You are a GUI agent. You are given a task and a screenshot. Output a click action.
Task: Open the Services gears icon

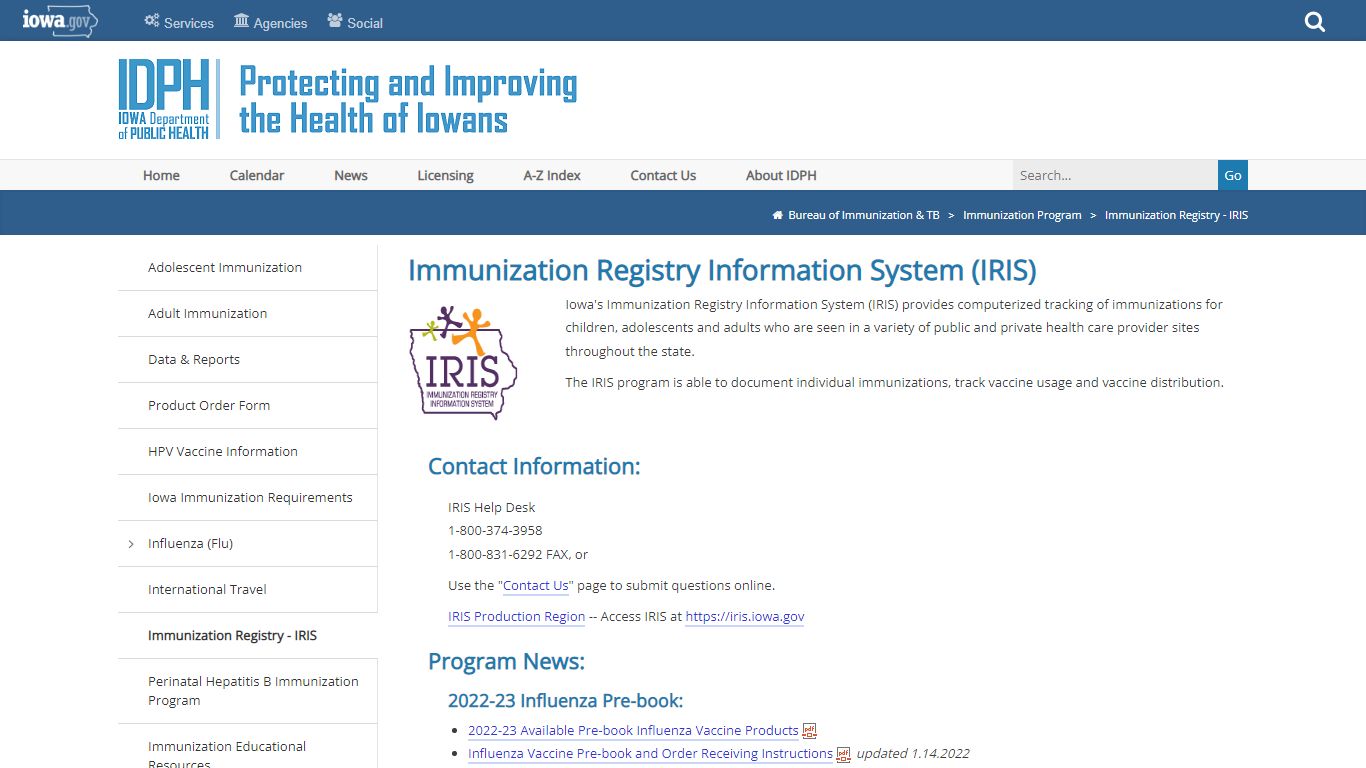coord(152,20)
